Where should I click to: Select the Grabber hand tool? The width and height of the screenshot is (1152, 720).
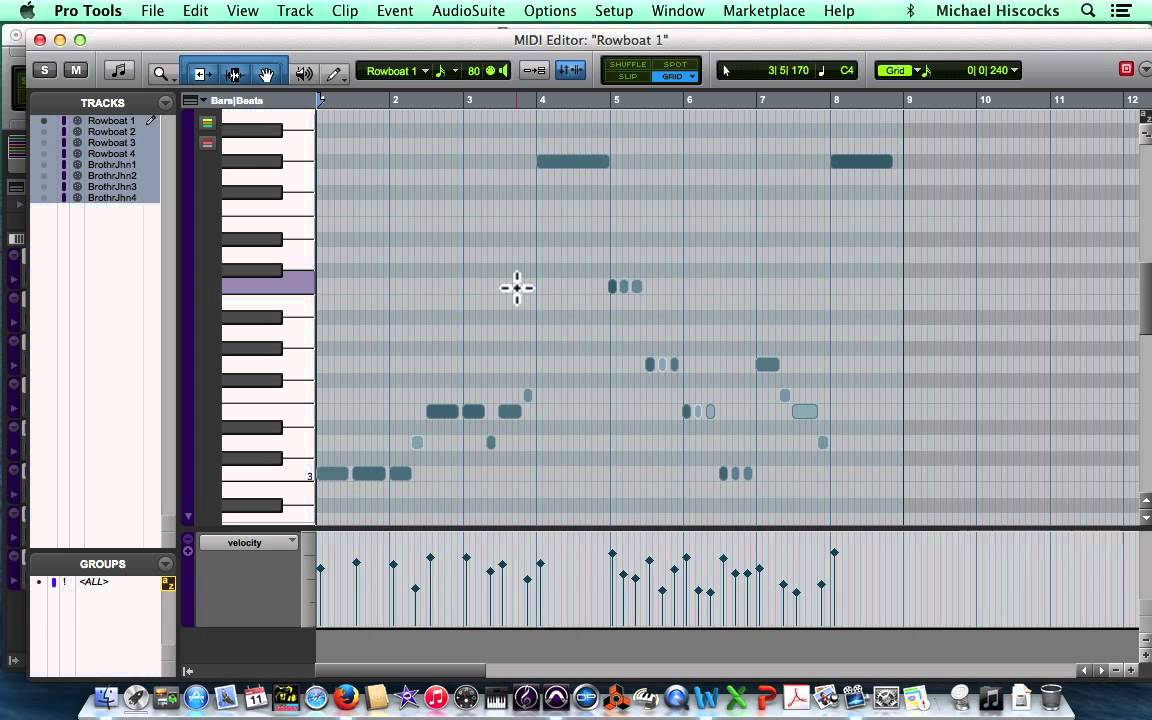(x=266, y=73)
